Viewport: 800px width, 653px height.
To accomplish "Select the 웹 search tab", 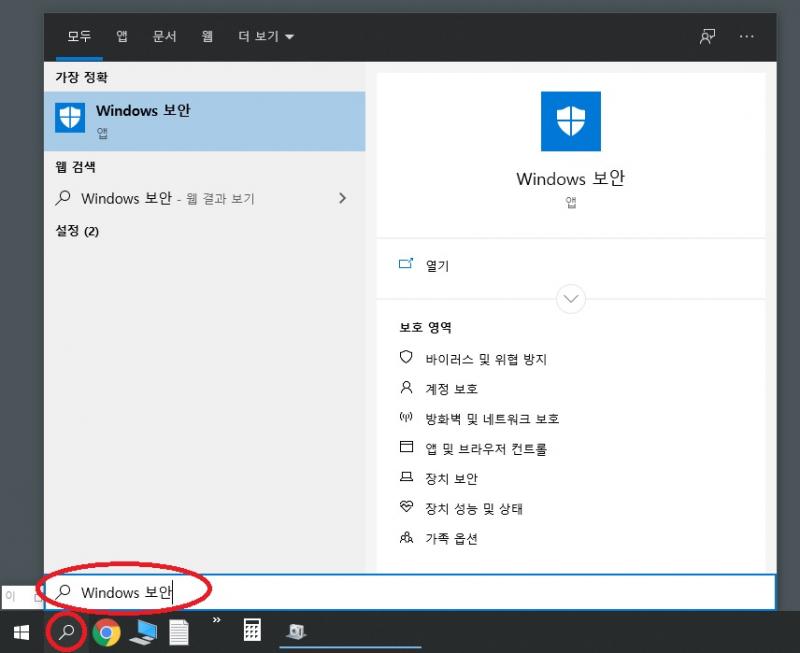I will tap(207, 36).
